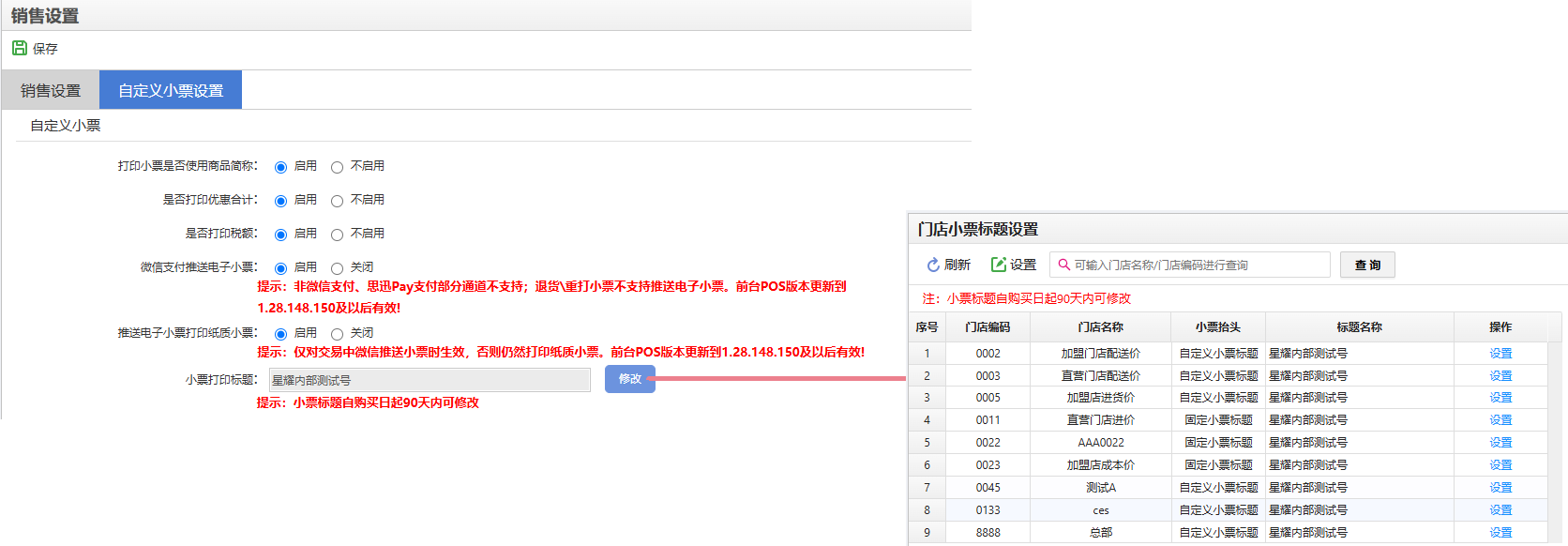Click the 查询 search button

pos(1366,265)
